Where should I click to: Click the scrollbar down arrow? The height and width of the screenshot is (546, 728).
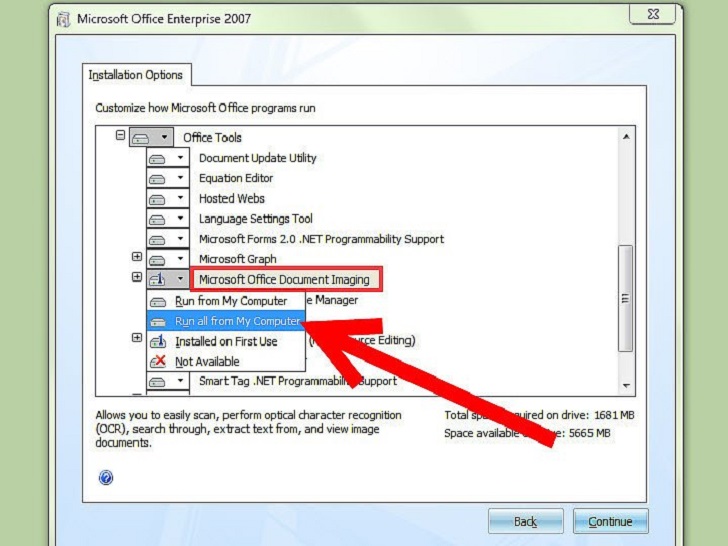click(626, 385)
